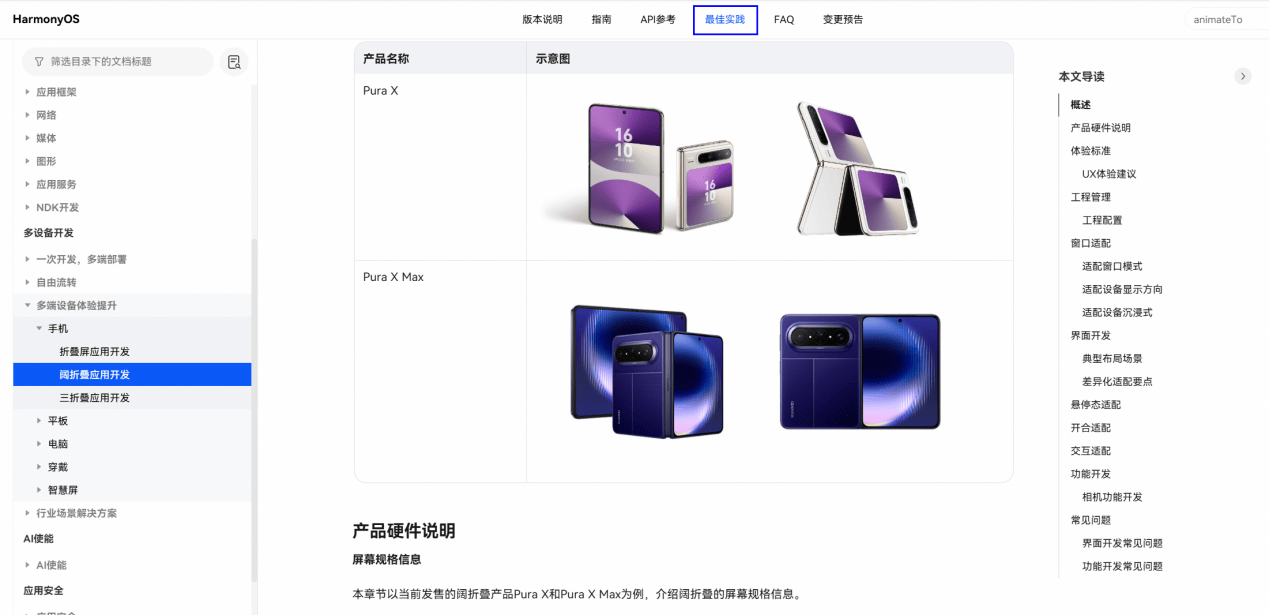The image size is (1269, 615).
Task: Click the HarmonyOS logo
Action: pos(45,19)
